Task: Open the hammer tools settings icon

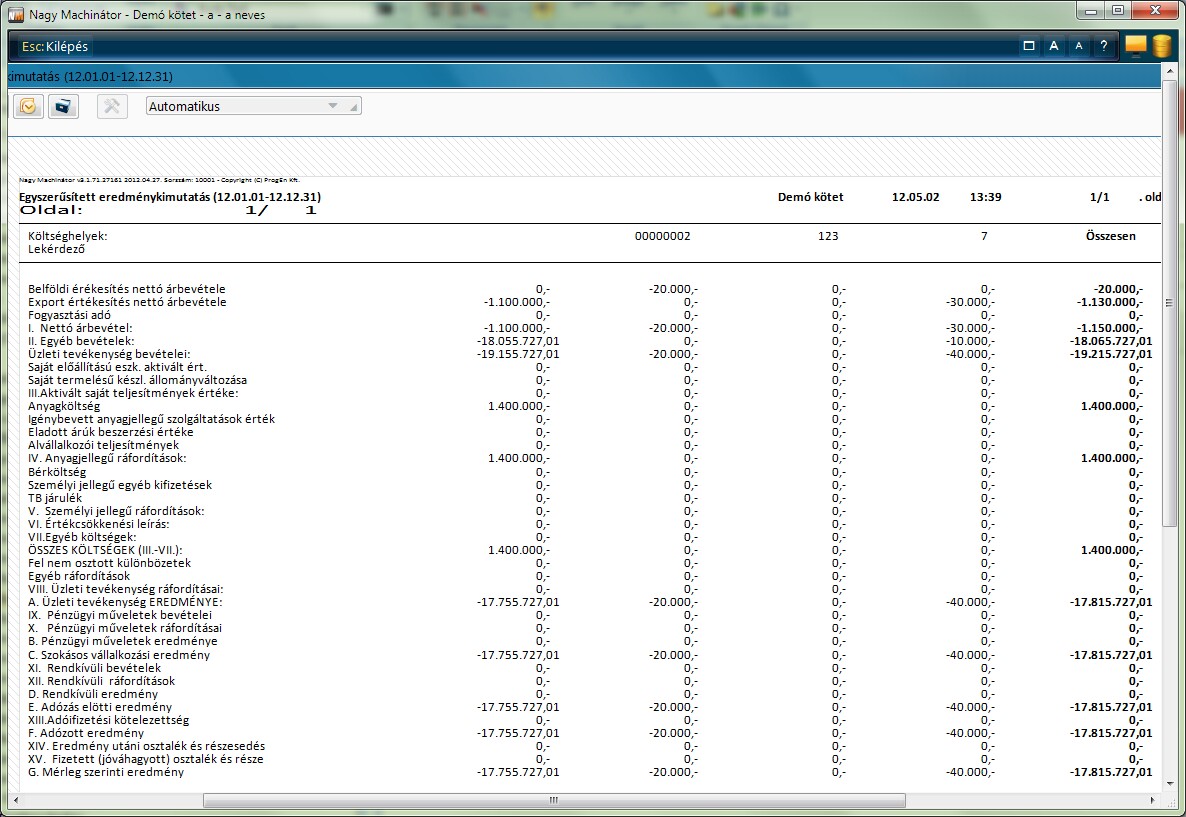Action: pyautogui.click(x=112, y=106)
